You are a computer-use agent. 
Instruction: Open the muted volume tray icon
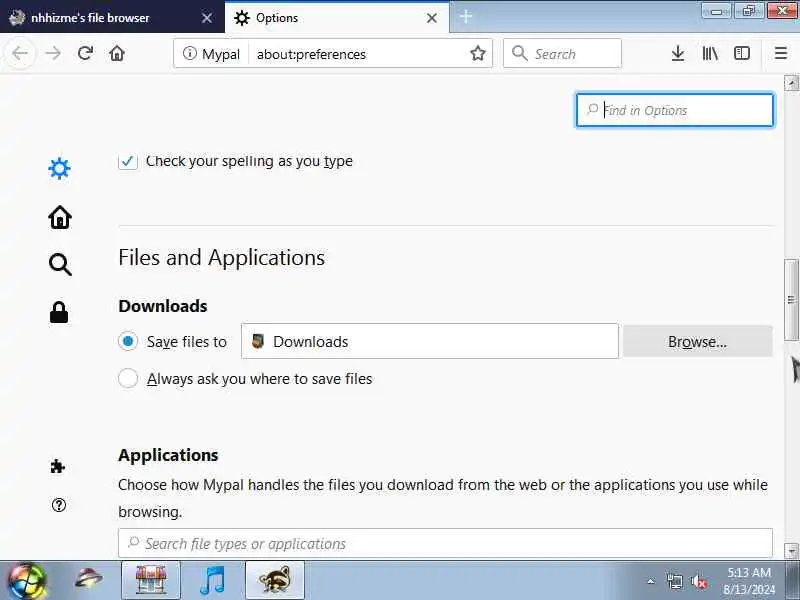click(x=698, y=581)
